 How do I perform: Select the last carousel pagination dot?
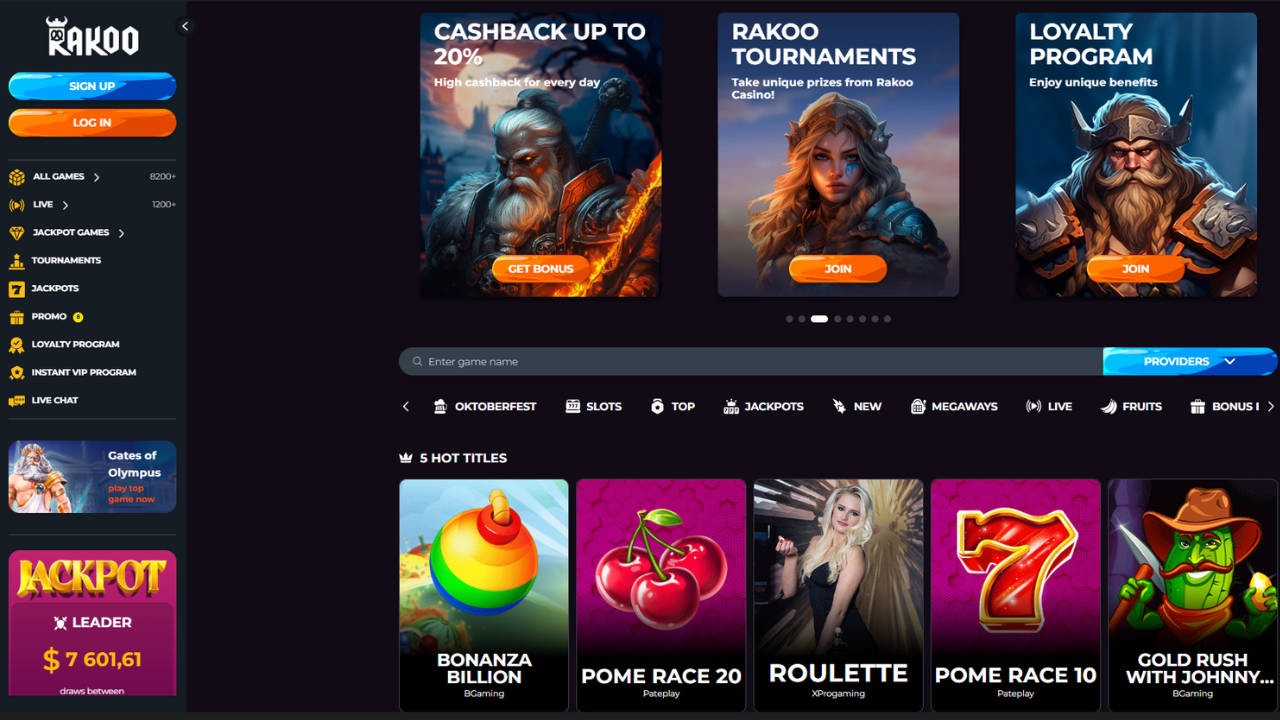[887, 319]
